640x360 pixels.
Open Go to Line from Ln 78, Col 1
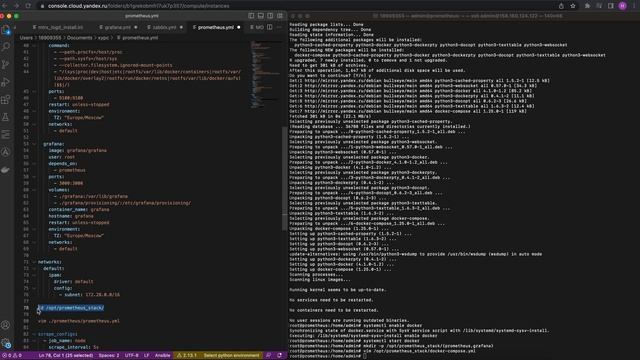click(66, 356)
